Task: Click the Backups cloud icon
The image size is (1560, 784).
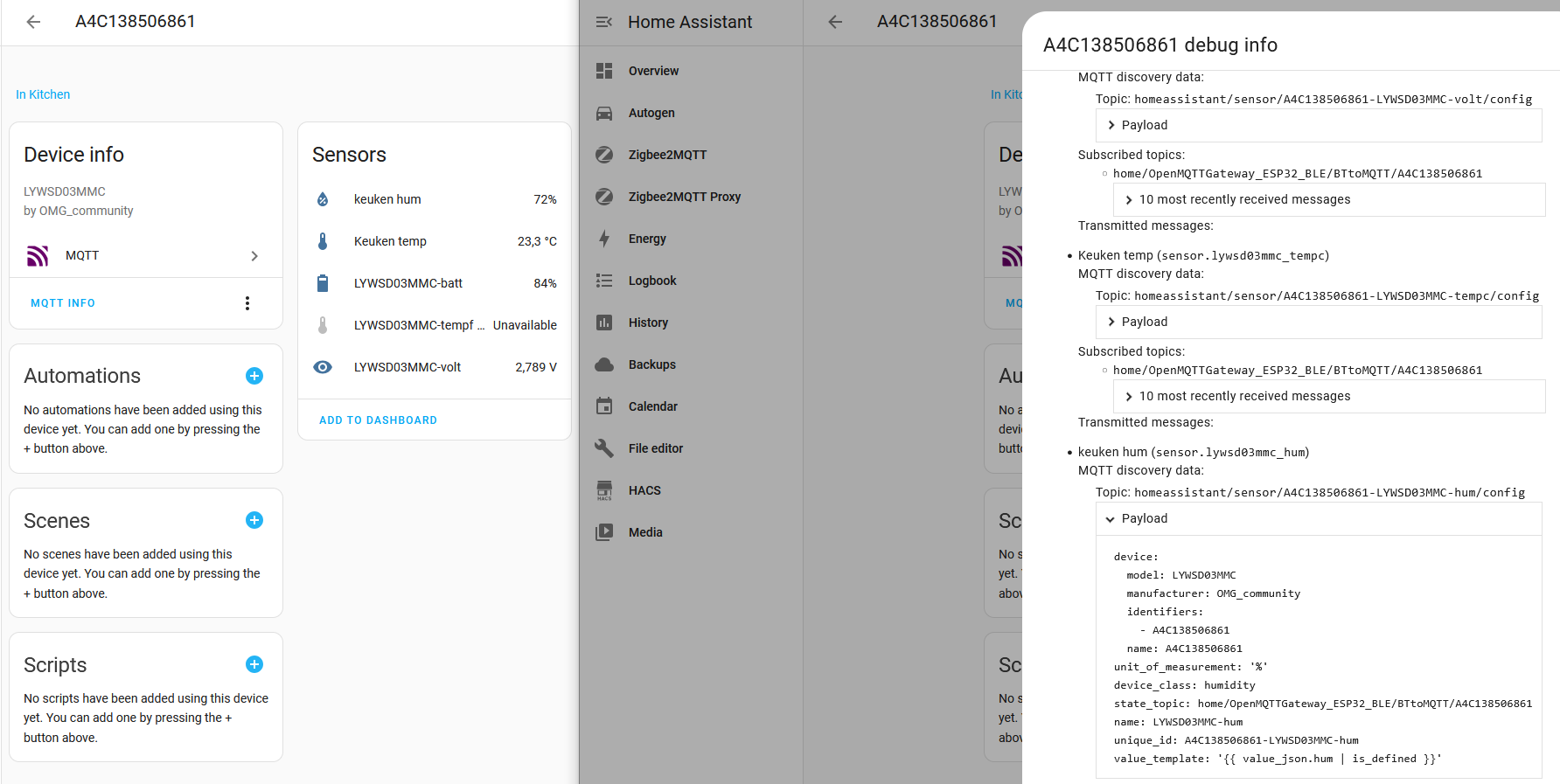Action: (604, 364)
